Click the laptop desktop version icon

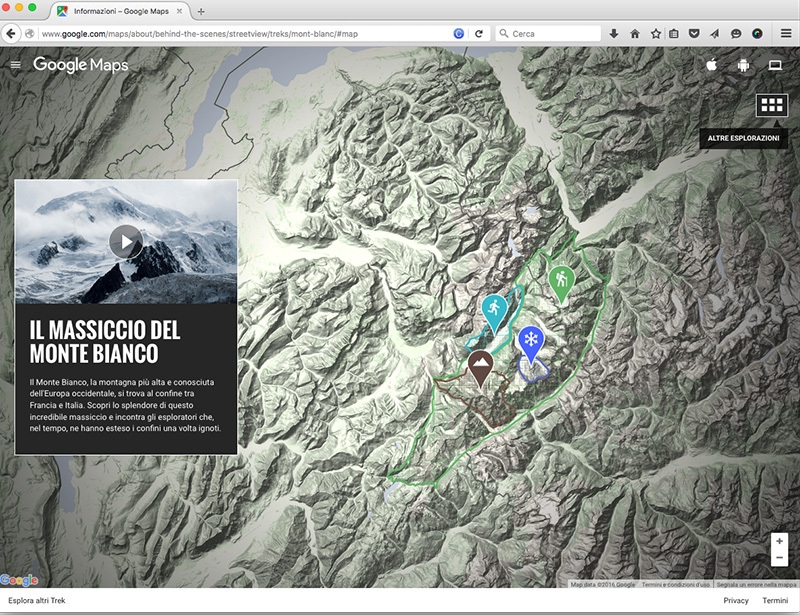(x=775, y=65)
